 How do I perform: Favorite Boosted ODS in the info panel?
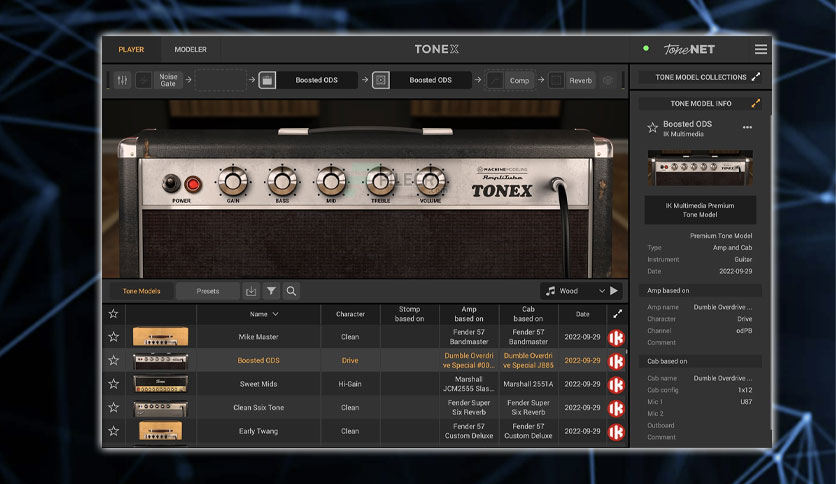pos(652,127)
